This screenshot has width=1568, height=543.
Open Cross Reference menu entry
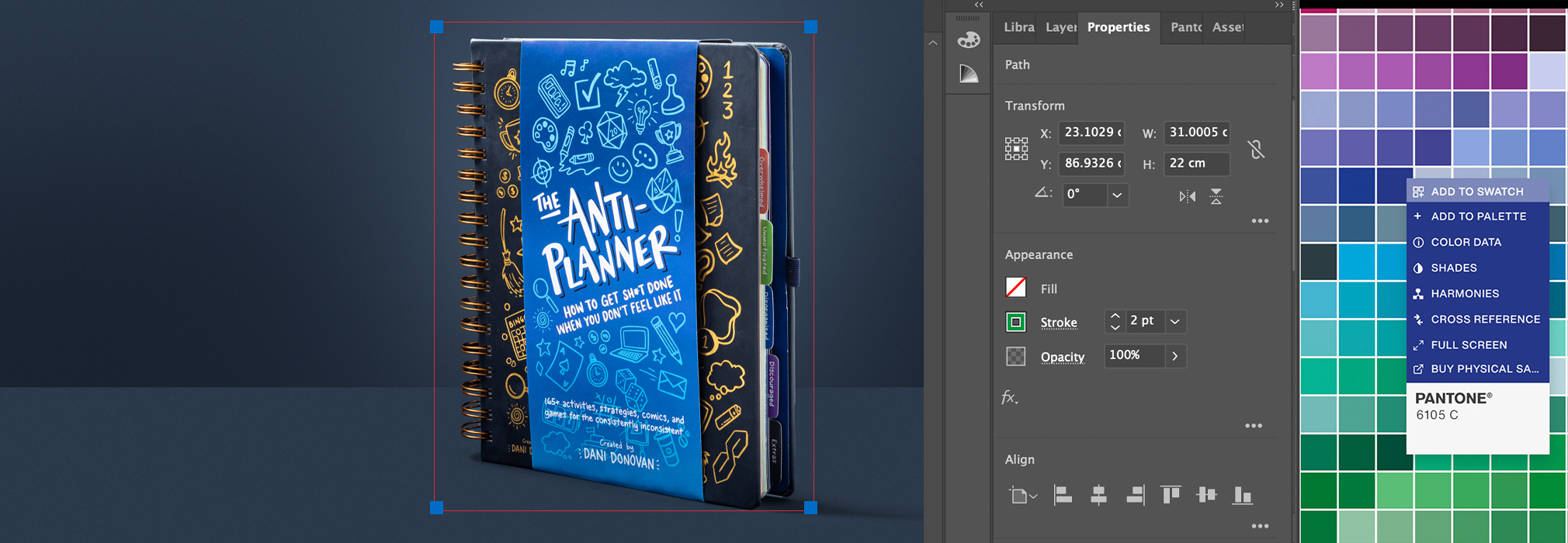pyautogui.click(x=1477, y=319)
